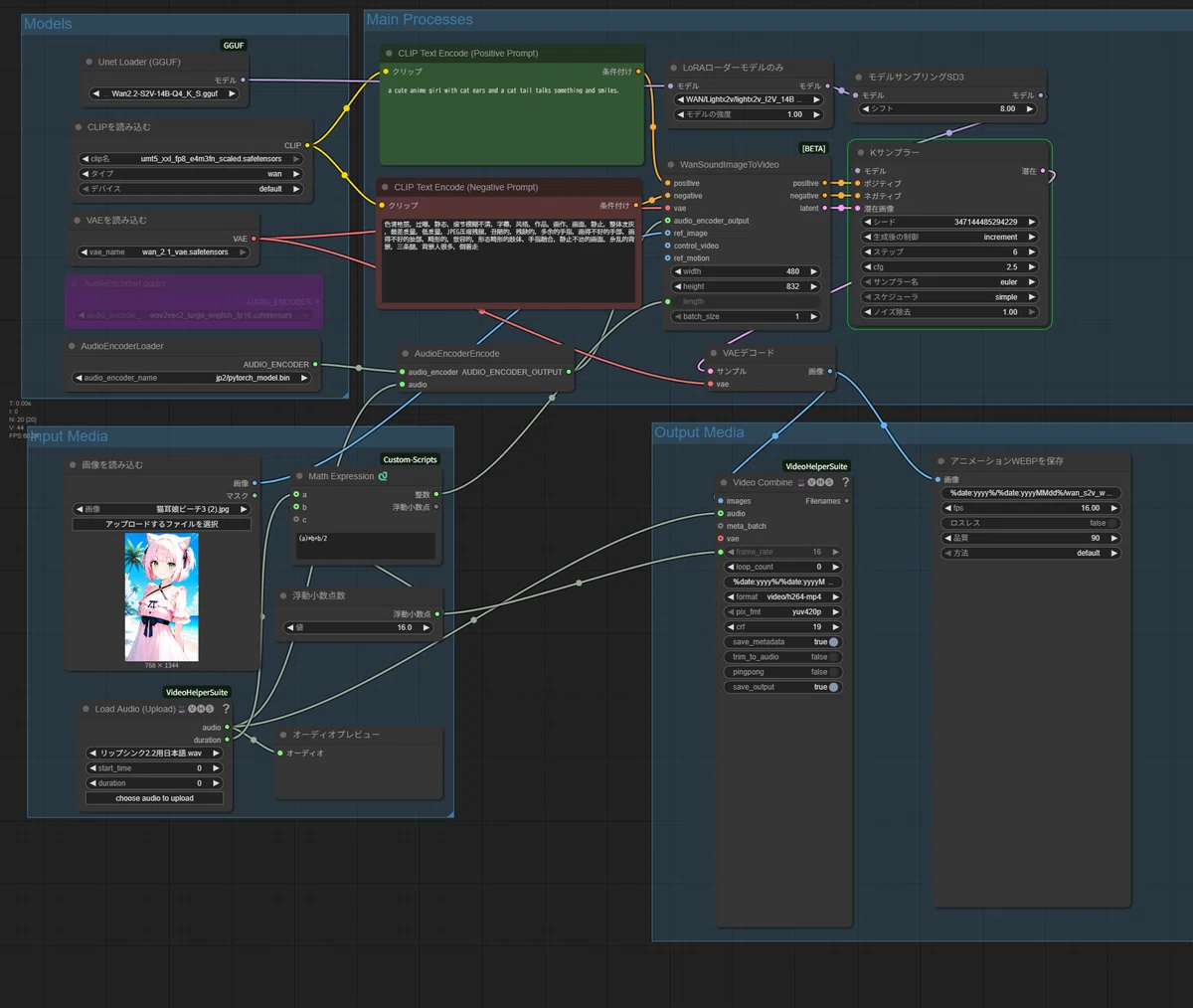Click the Load Audio help question mark

[226, 709]
